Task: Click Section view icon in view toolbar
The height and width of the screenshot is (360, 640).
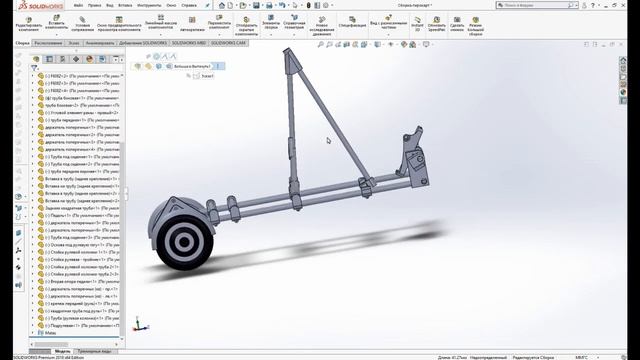Action: (347, 44)
